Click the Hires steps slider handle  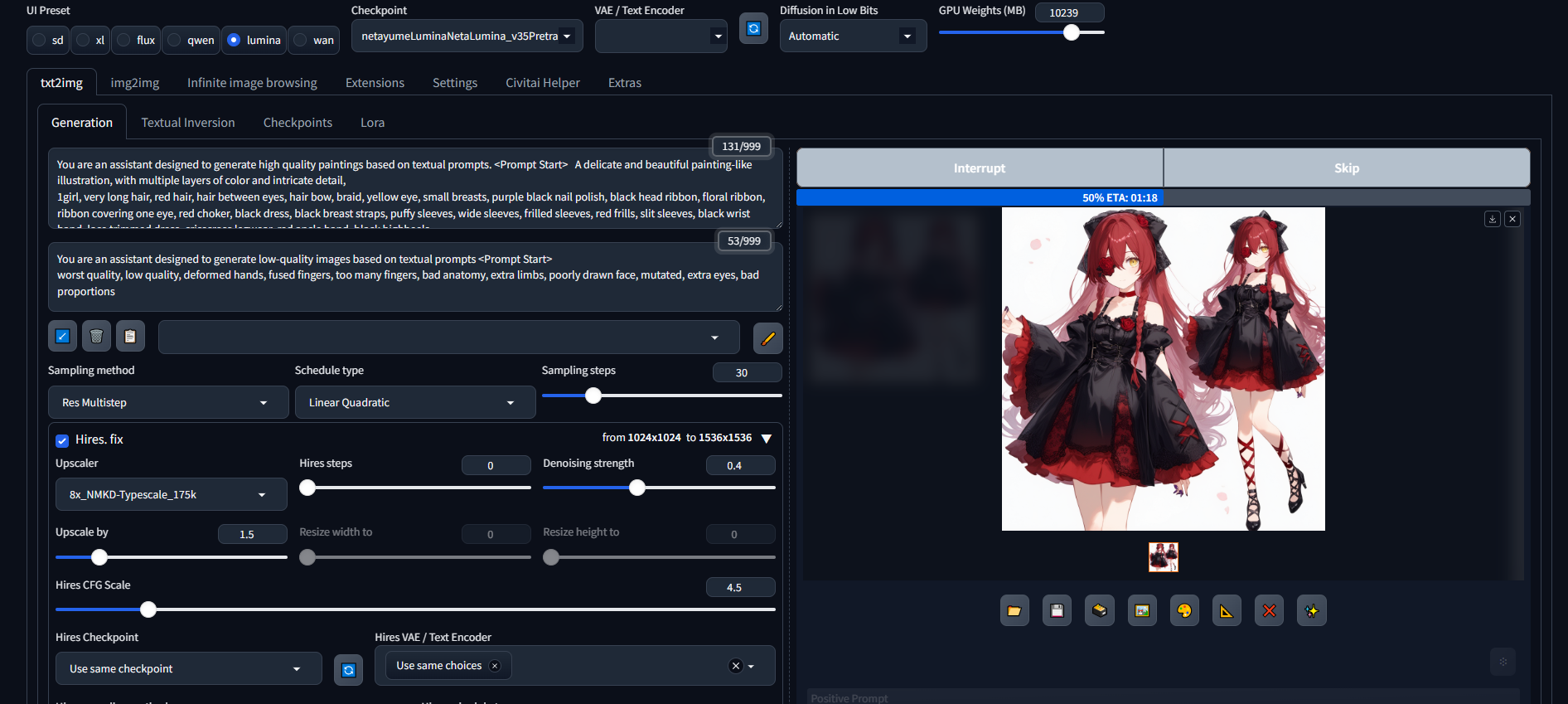[307, 488]
